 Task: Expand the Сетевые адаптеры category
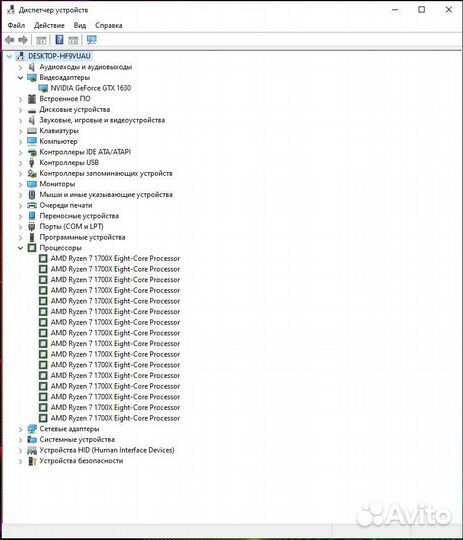(21, 429)
